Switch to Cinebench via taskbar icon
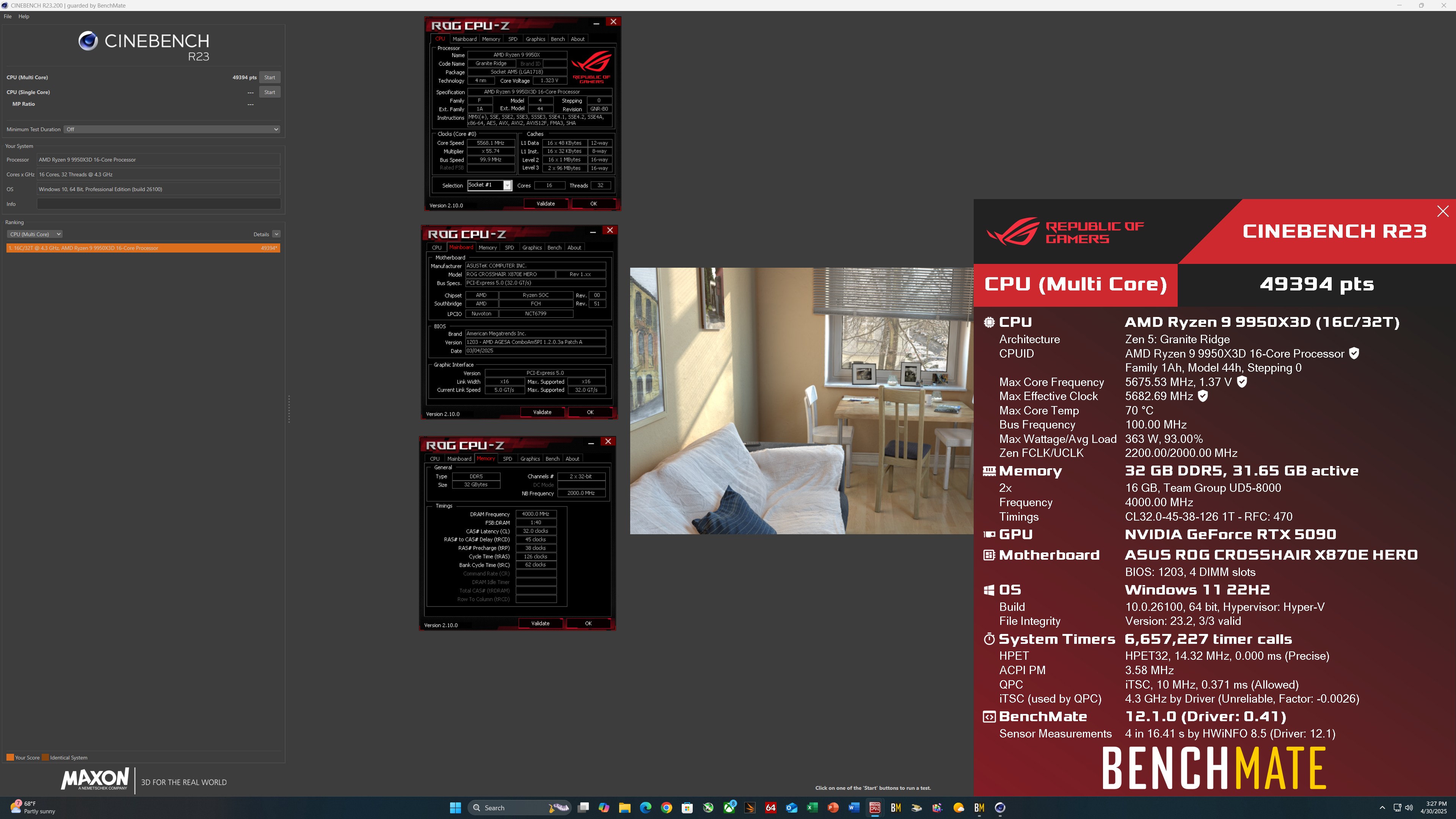 (x=1000, y=808)
